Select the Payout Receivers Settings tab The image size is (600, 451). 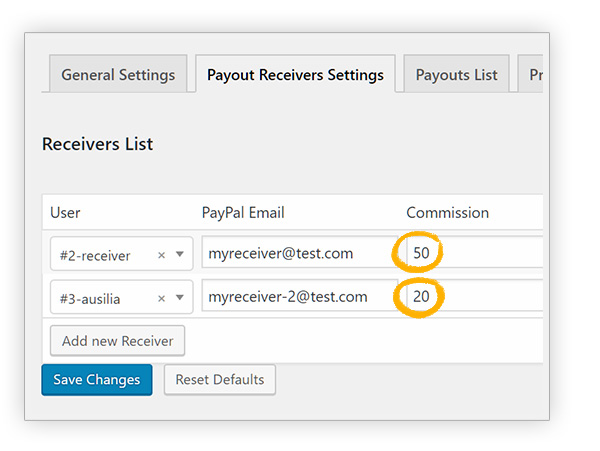click(295, 74)
